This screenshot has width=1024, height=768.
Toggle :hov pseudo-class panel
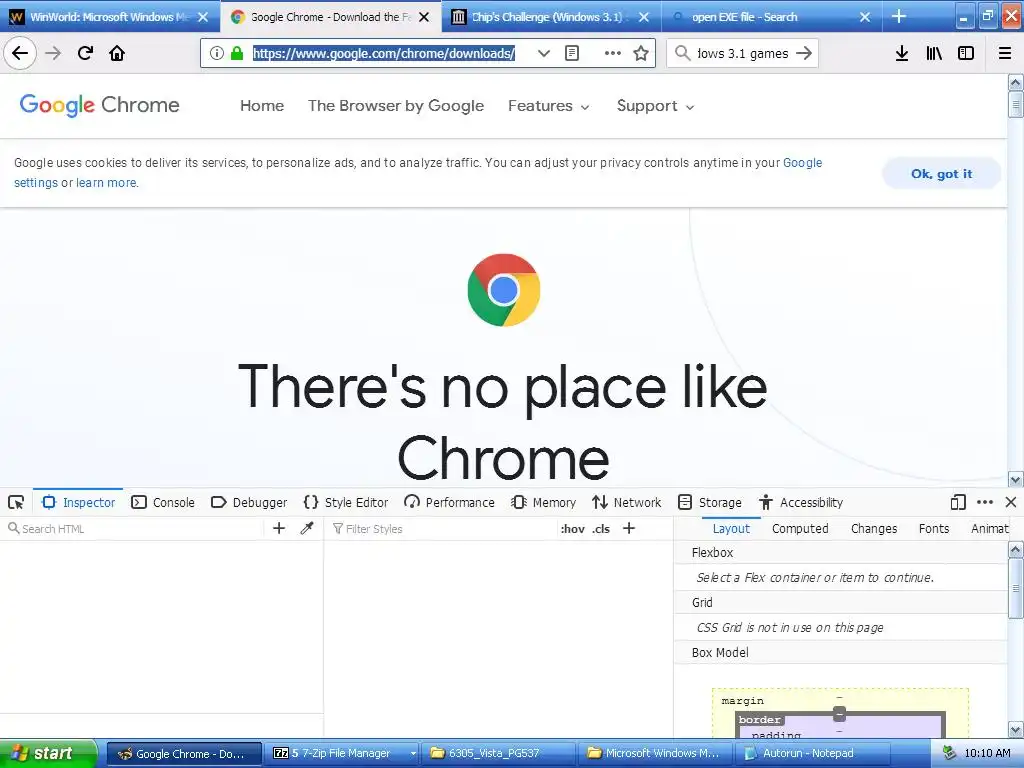(573, 529)
